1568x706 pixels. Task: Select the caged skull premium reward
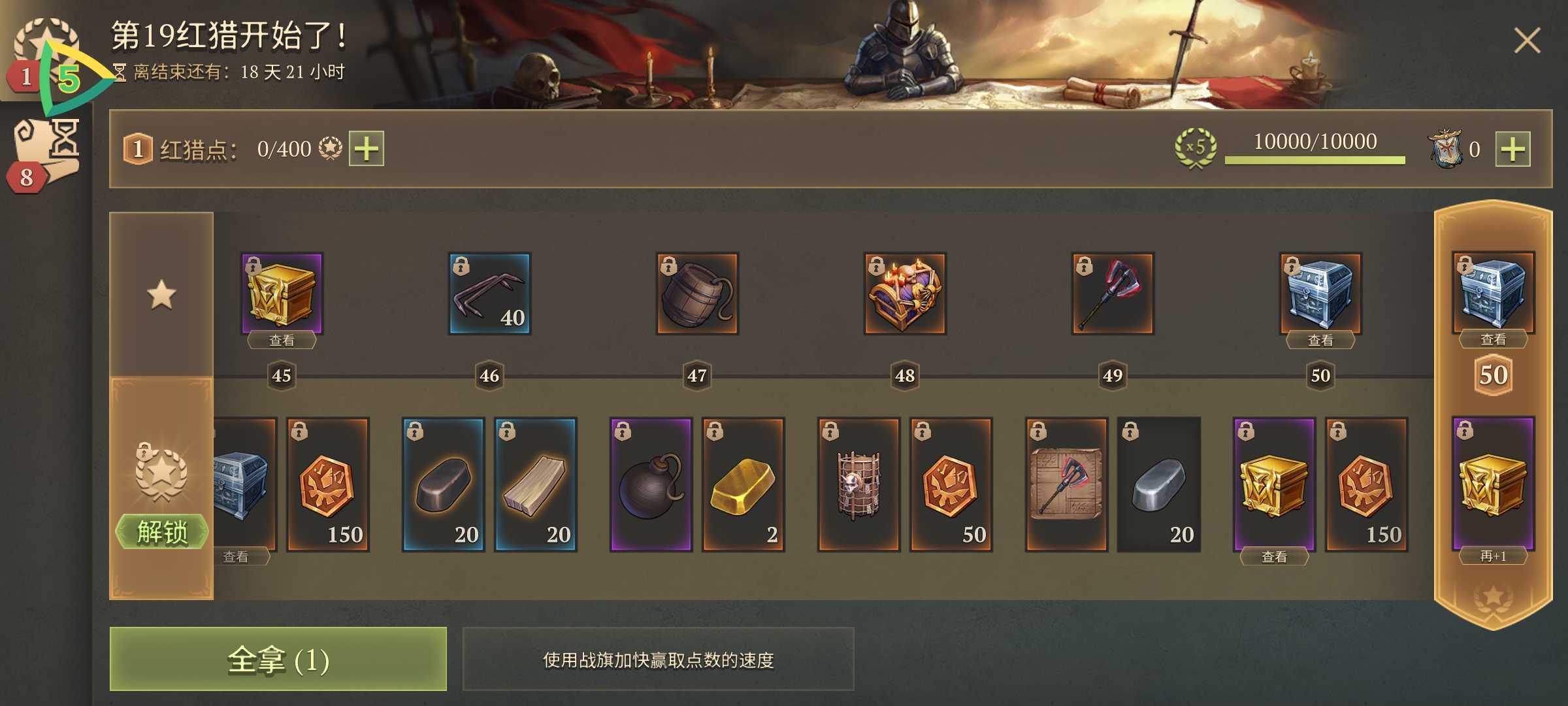point(858,484)
